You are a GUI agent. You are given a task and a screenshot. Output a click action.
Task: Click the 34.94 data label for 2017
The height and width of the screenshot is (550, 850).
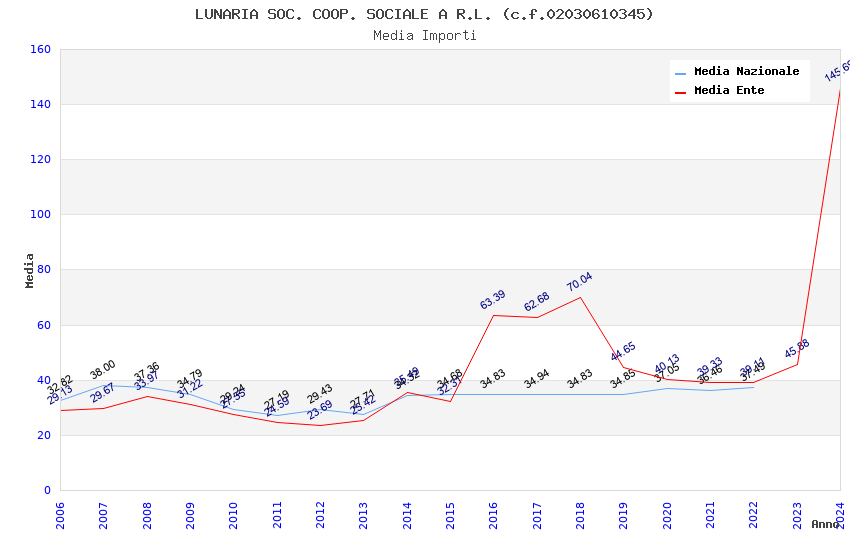[537, 379]
